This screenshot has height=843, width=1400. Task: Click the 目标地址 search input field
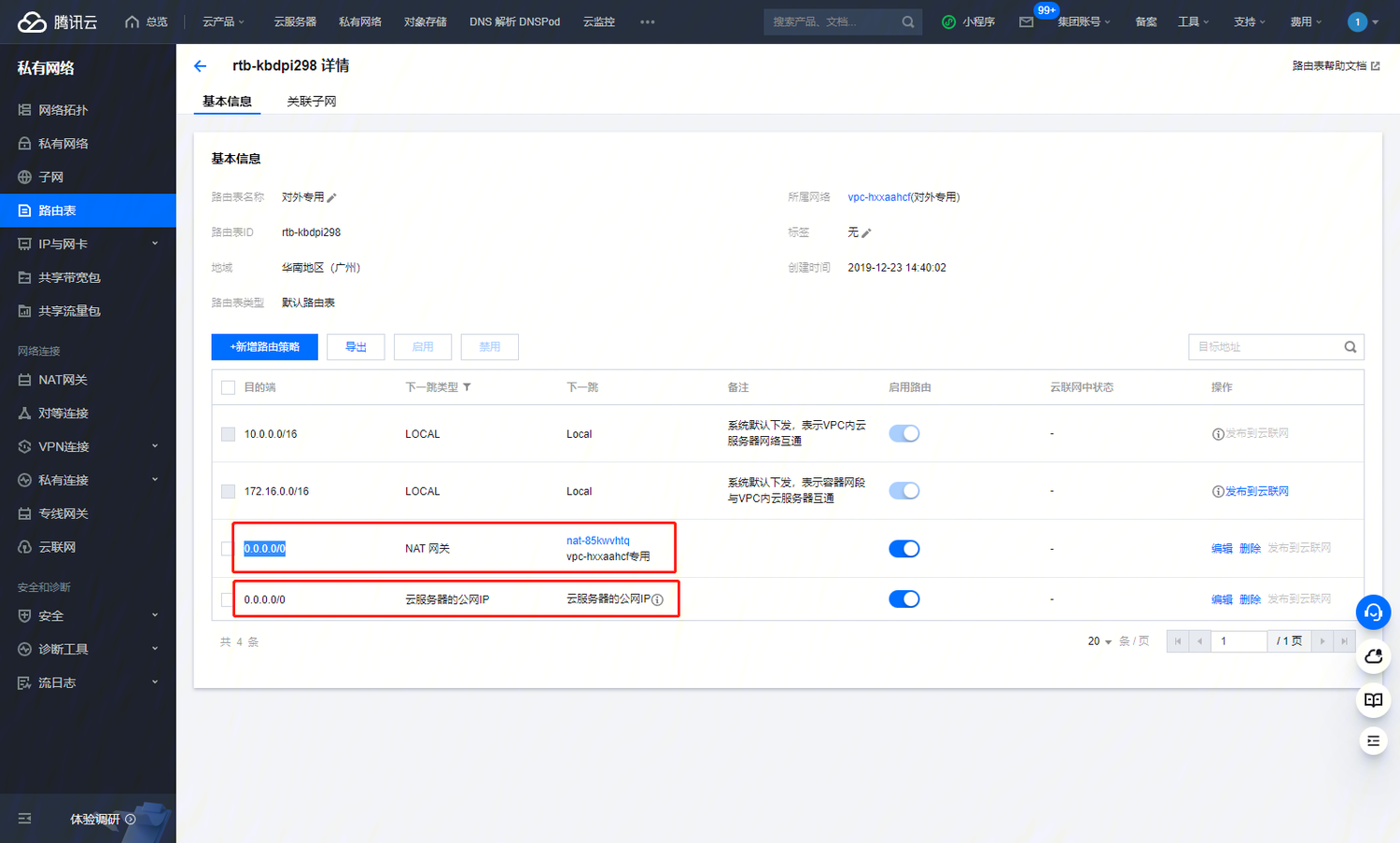click(1264, 347)
